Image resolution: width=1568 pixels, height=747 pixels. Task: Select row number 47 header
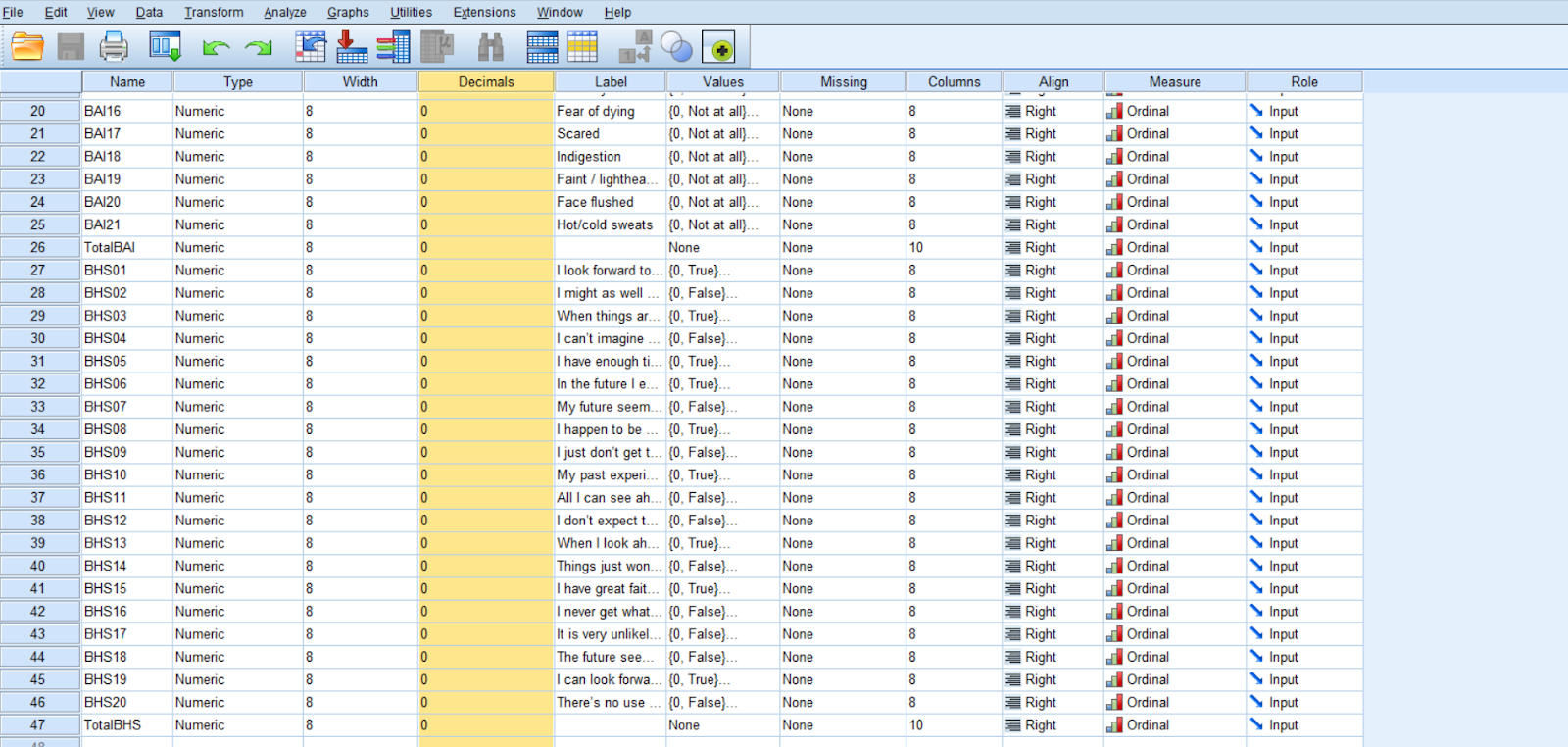tap(39, 724)
